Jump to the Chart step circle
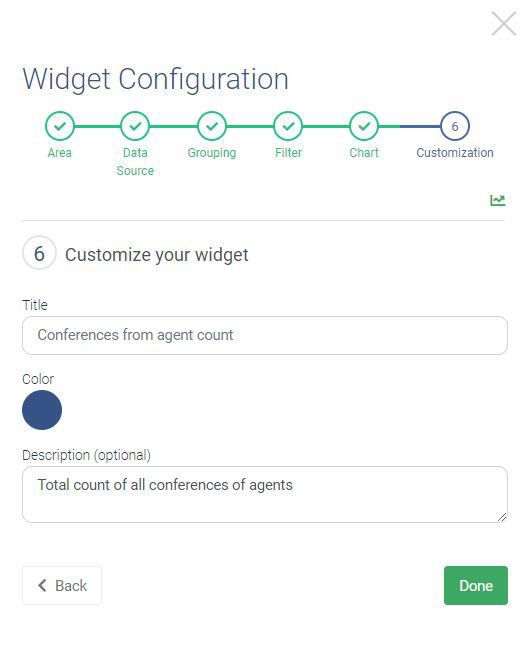This screenshot has height=661, width=522. click(x=364, y=126)
